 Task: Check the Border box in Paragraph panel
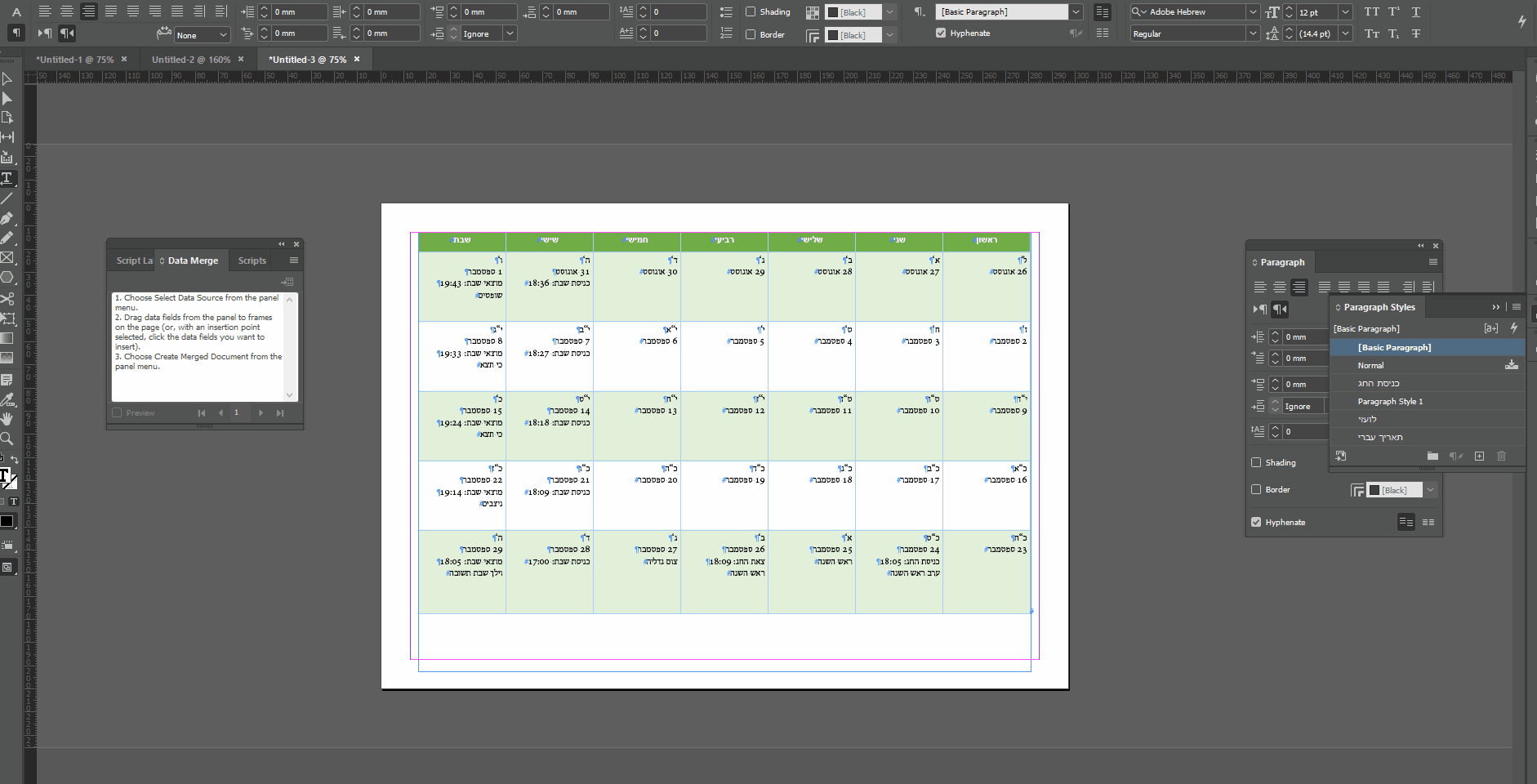[1256, 489]
